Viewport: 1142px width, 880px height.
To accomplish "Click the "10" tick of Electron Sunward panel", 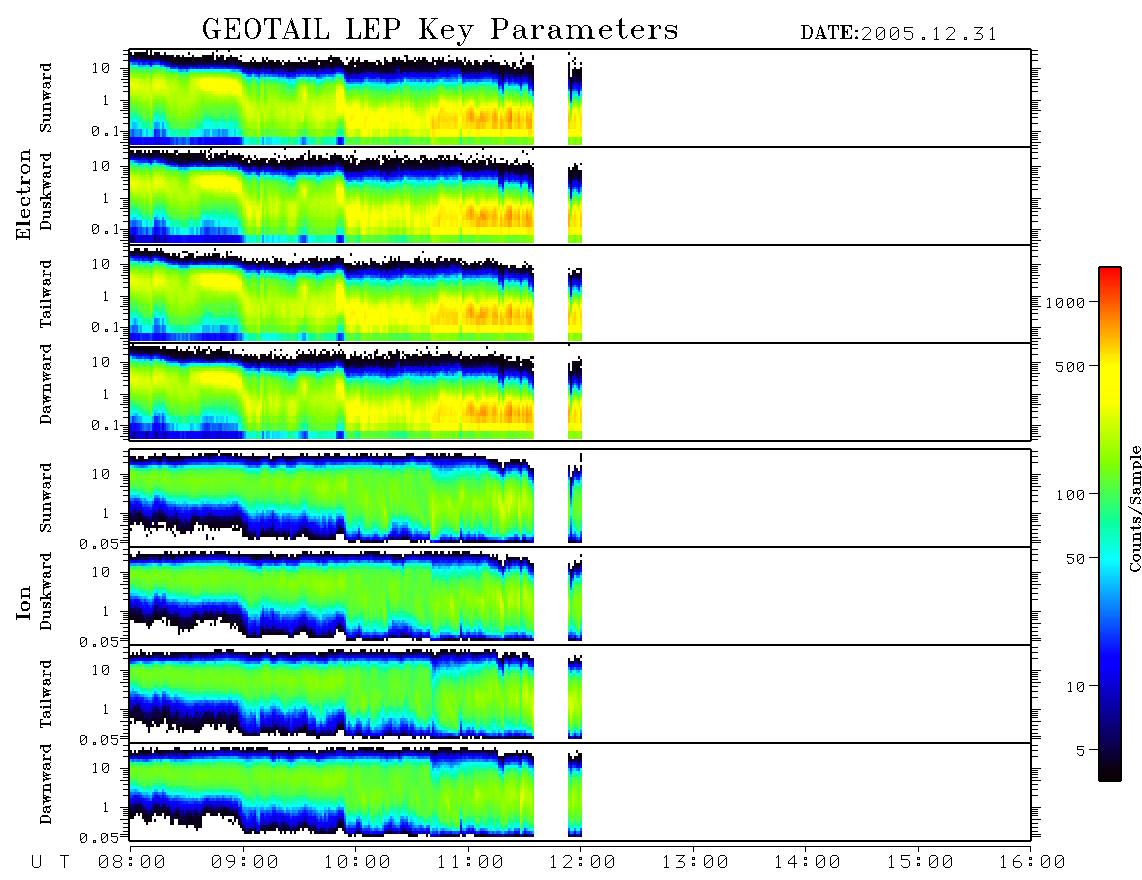I will tap(101, 68).
